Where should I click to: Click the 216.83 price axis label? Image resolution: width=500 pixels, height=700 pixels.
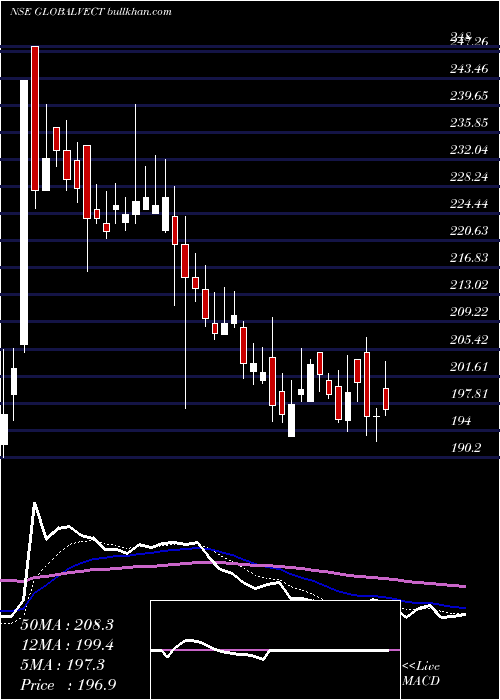[469, 258]
